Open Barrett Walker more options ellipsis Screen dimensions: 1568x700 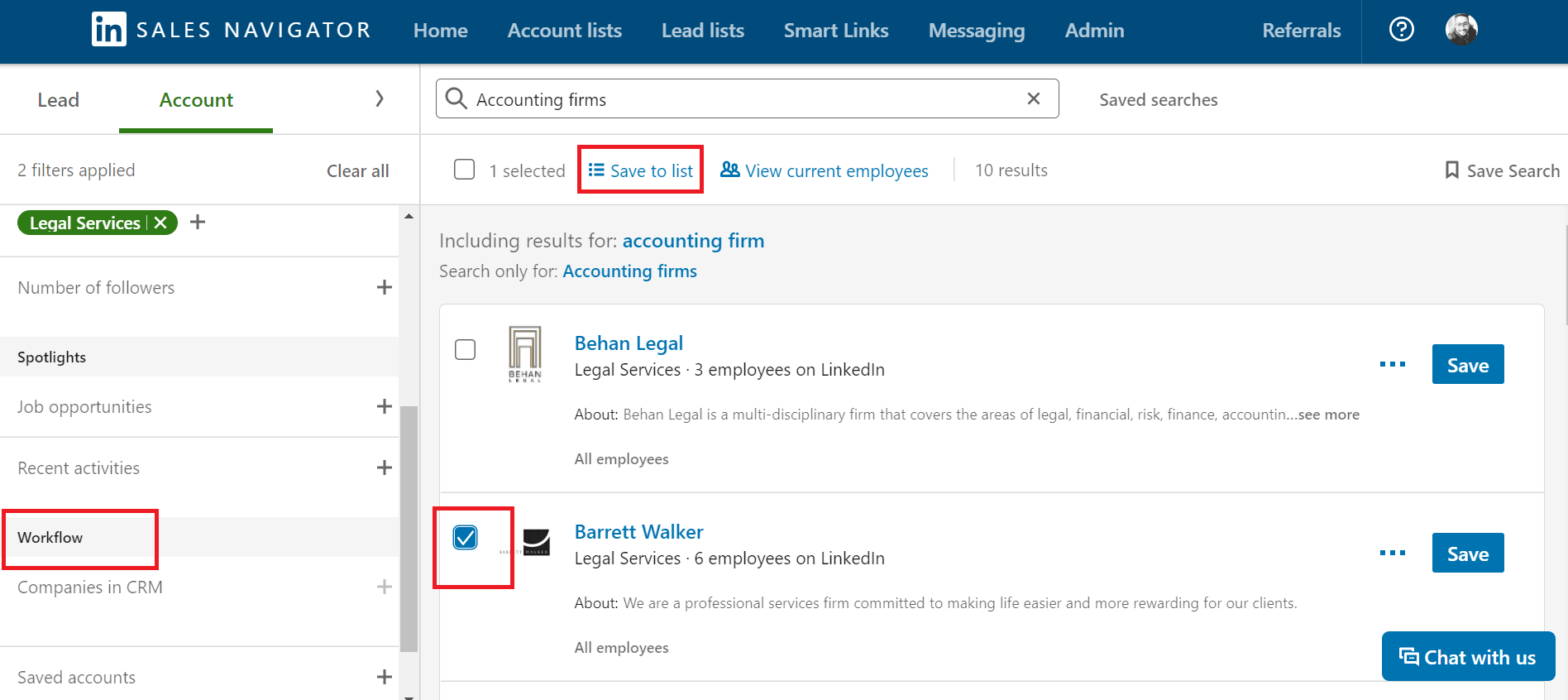point(1393,553)
